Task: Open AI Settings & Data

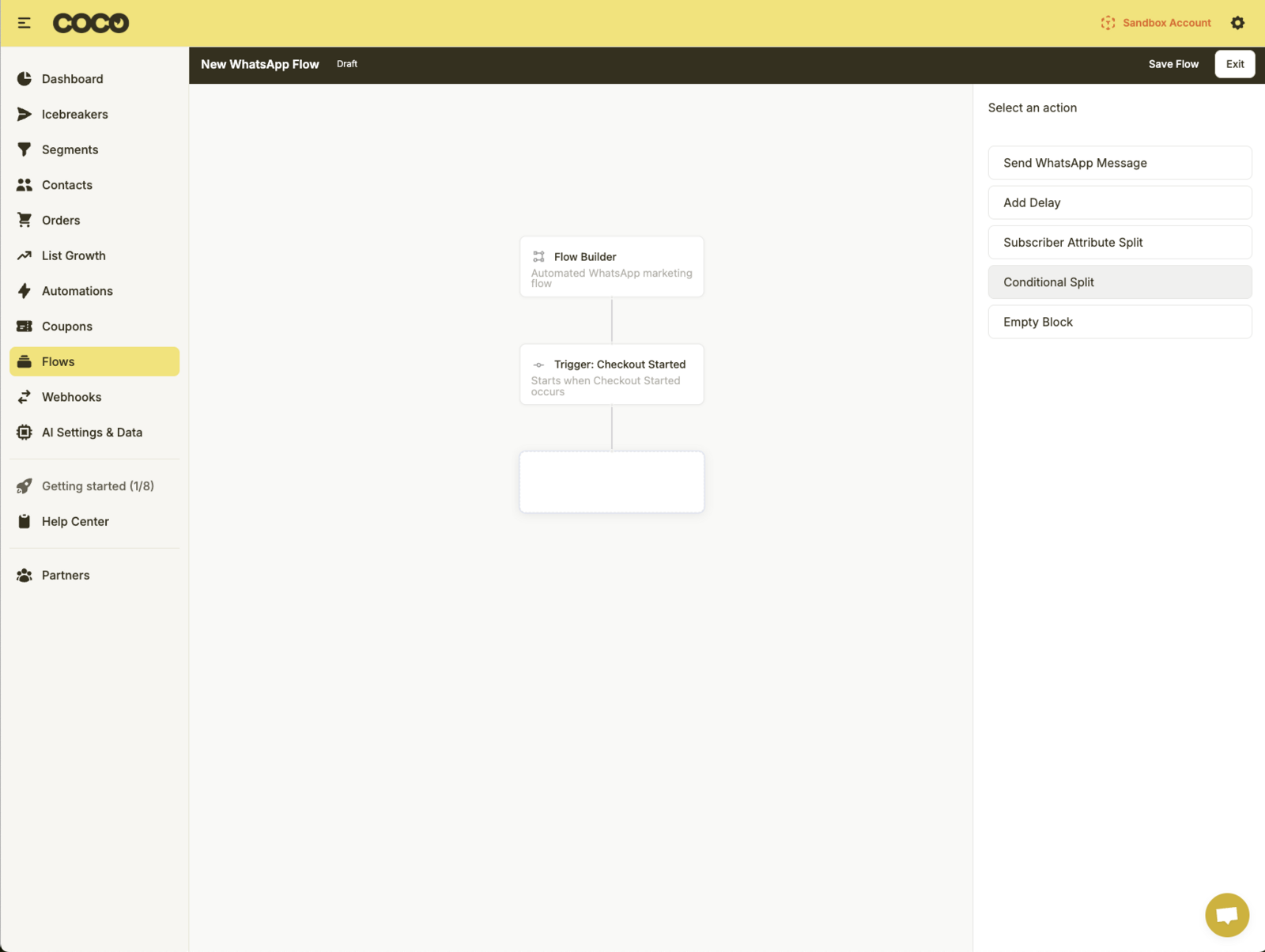Action: (x=92, y=433)
